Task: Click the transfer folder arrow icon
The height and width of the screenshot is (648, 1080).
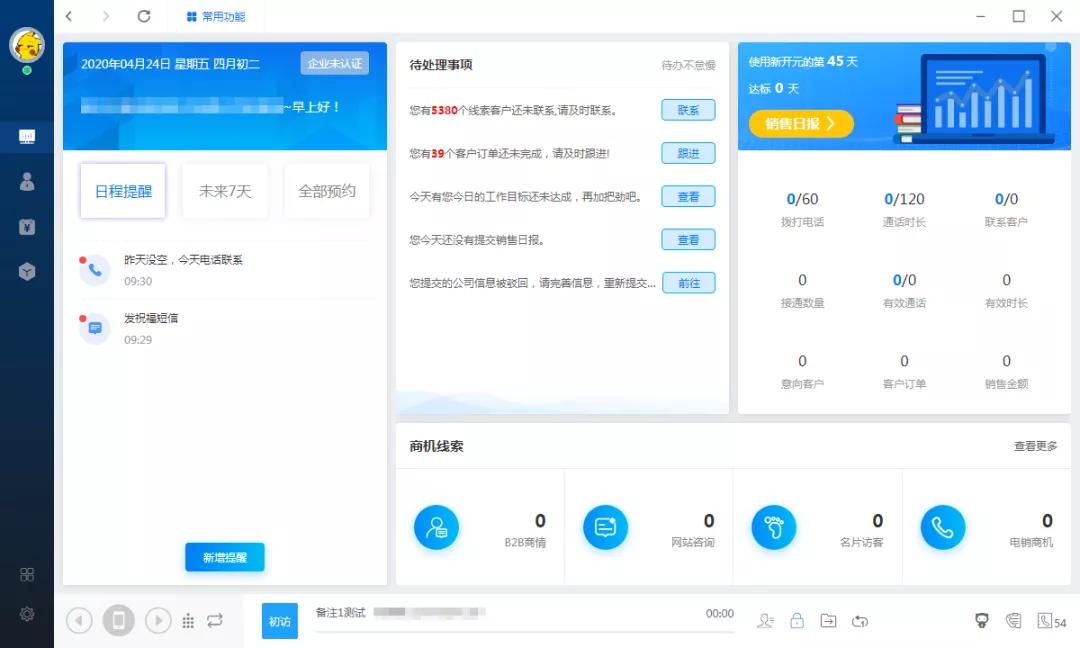Action: point(829,620)
